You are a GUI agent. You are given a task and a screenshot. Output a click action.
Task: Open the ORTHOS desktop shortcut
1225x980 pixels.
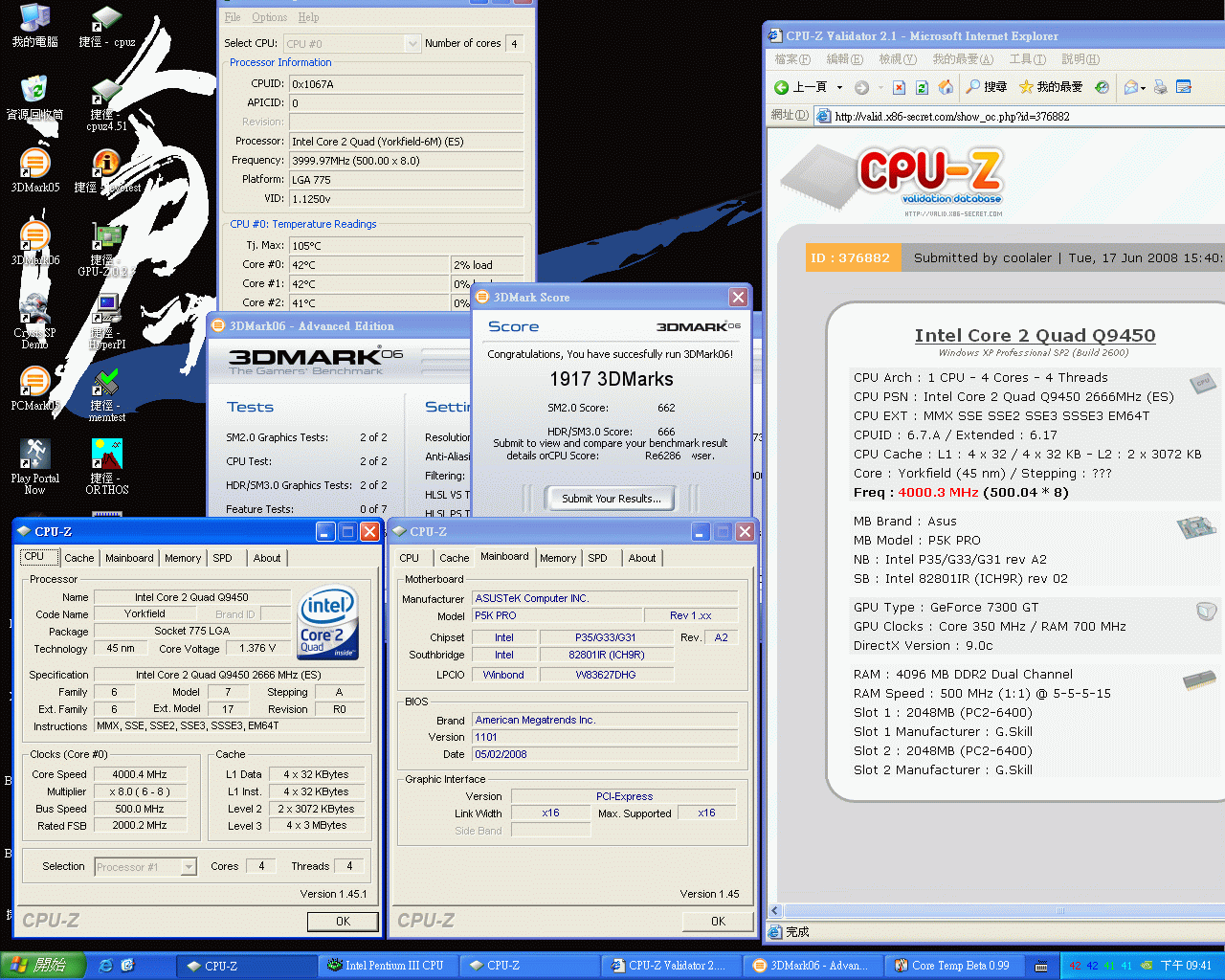pos(106,466)
